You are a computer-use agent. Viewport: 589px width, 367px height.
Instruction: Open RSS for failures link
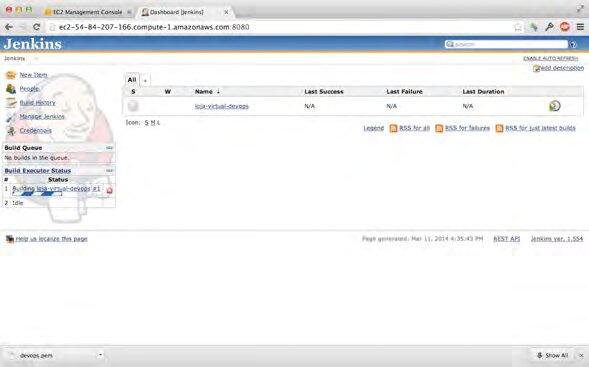coord(467,128)
